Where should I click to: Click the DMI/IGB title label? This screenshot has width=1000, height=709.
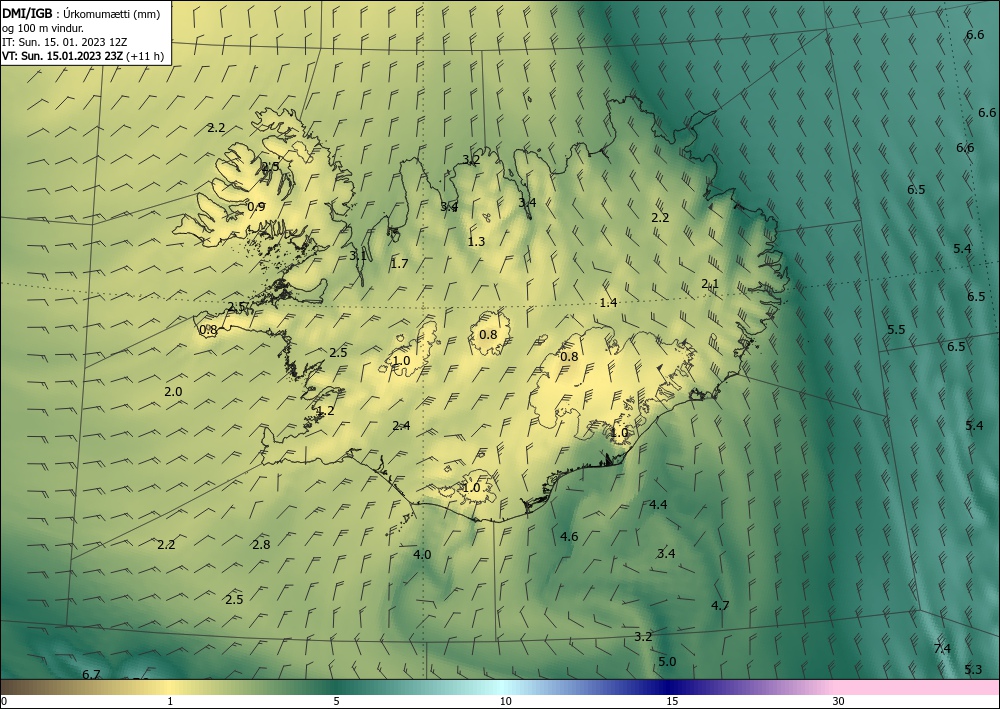click(x=27, y=13)
